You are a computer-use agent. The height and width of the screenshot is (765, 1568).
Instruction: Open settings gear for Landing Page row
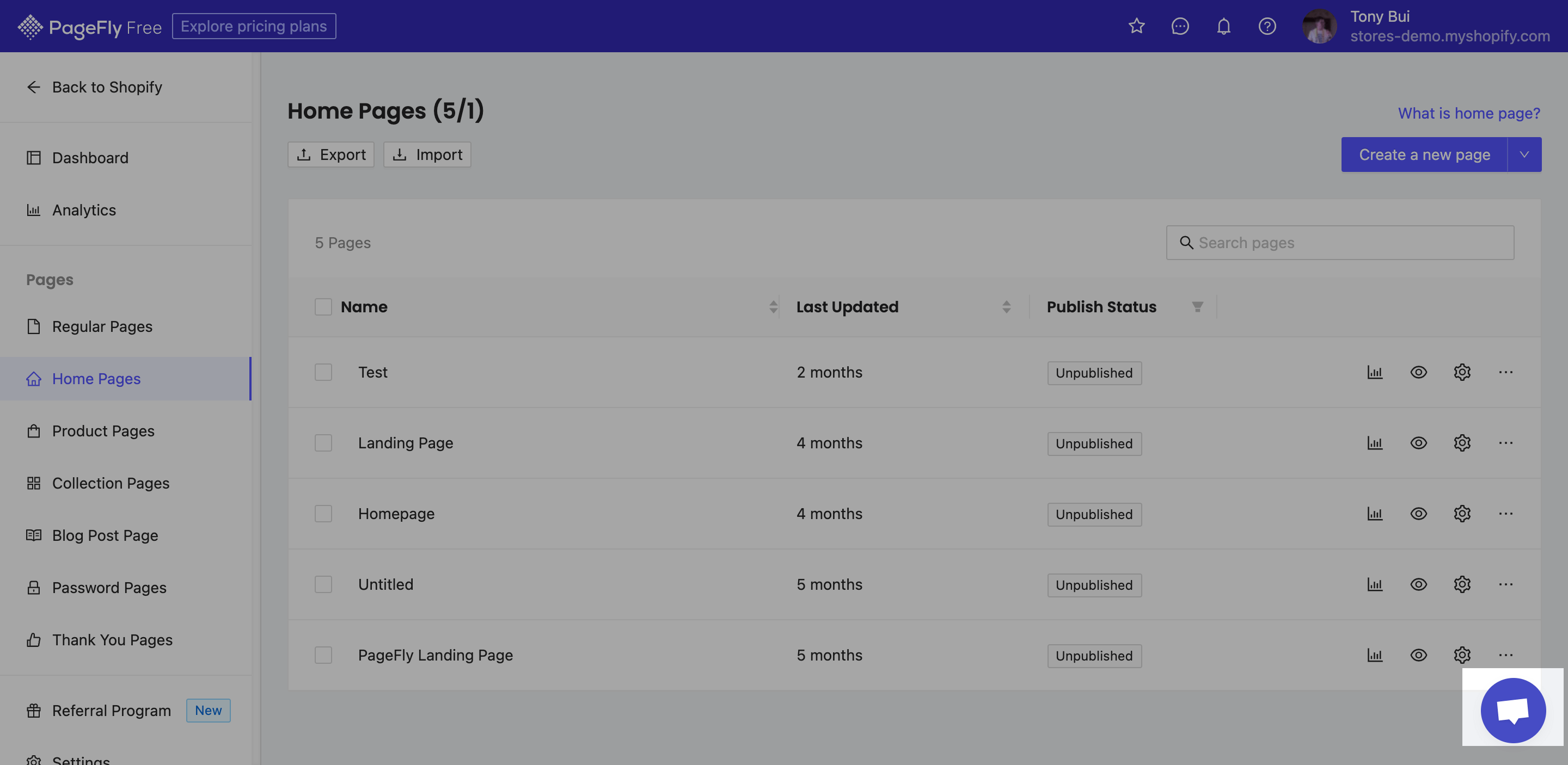[1462, 443]
